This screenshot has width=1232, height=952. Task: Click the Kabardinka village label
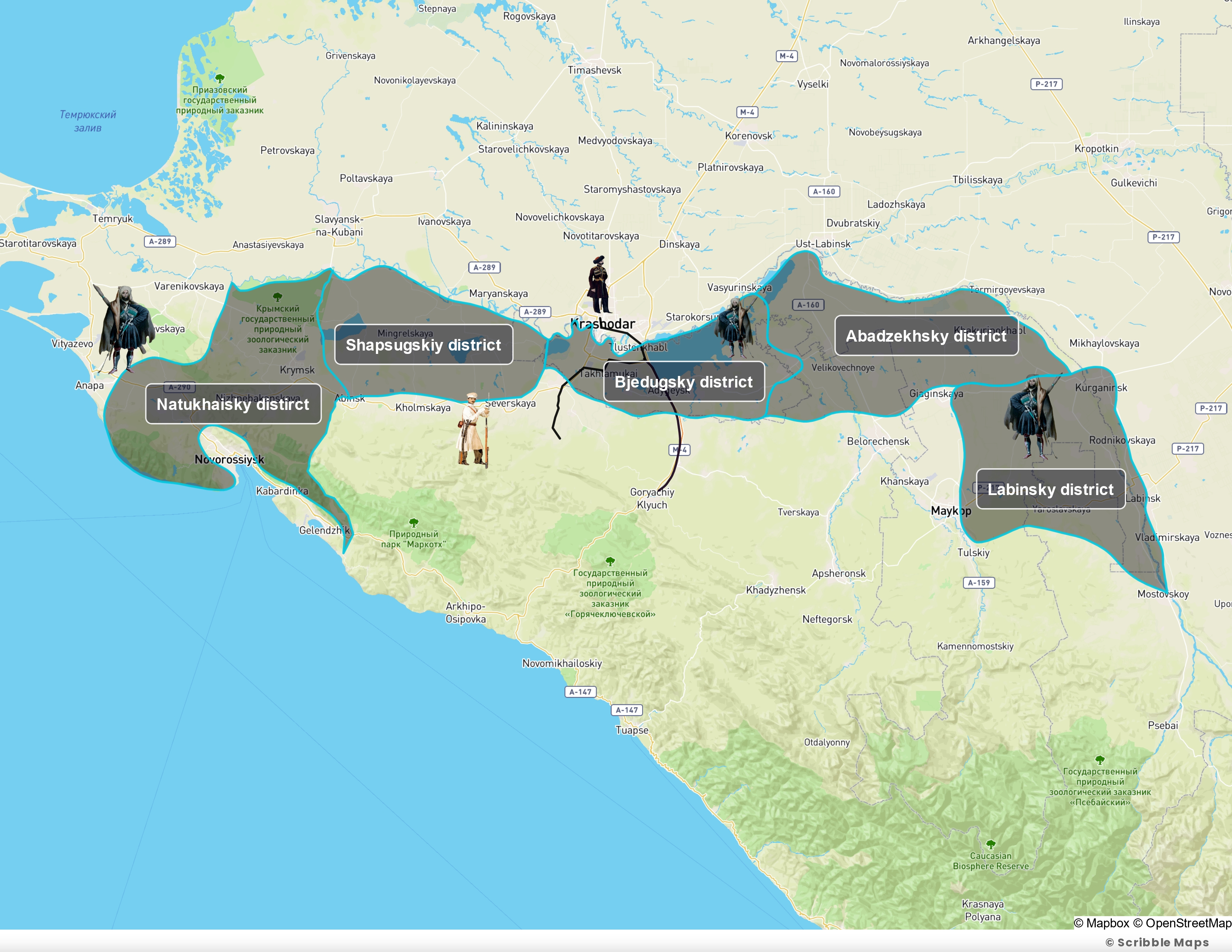coord(282,491)
